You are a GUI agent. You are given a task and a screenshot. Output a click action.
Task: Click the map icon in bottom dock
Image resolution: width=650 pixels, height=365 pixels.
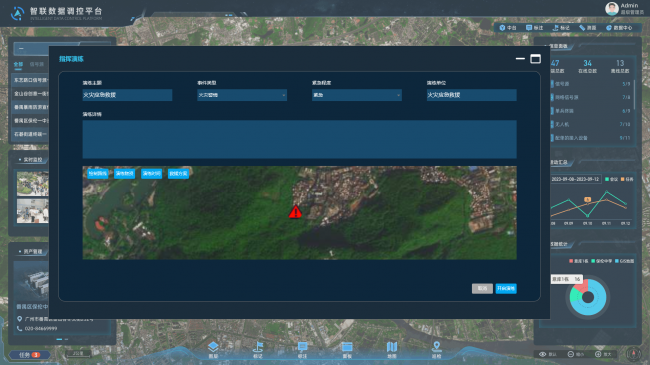pyautogui.click(x=392, y=346)
